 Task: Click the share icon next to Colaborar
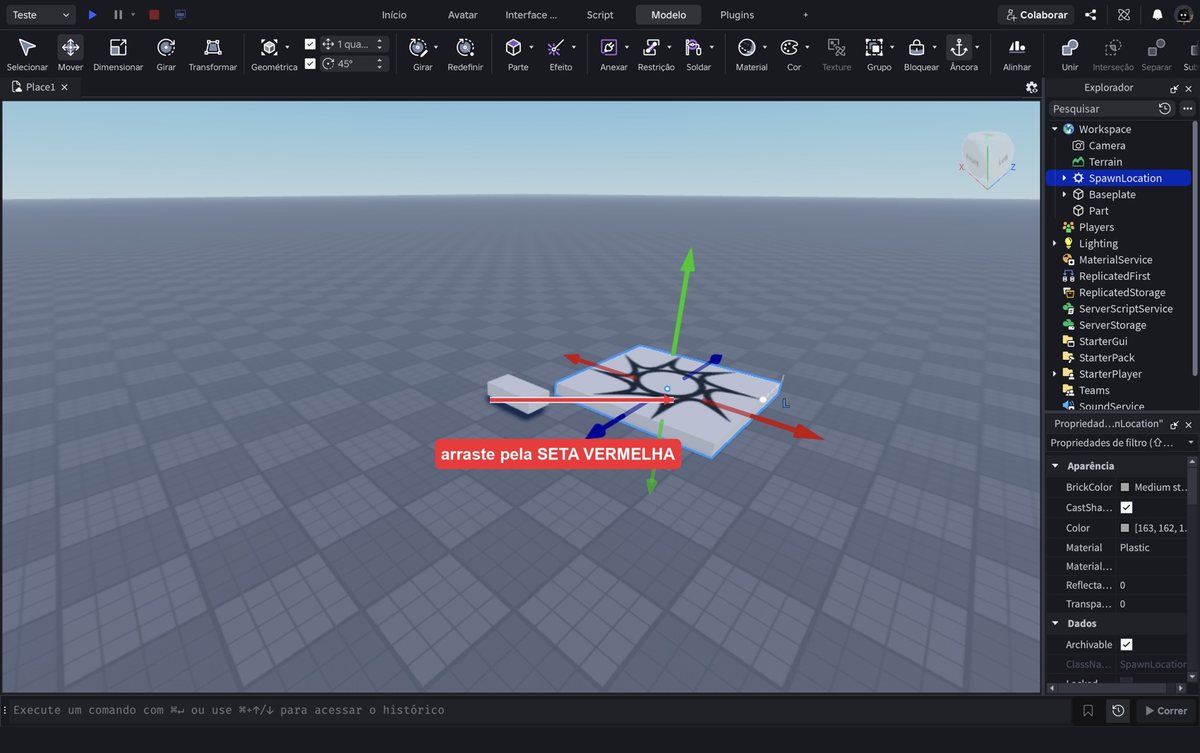pos(1091,15)
